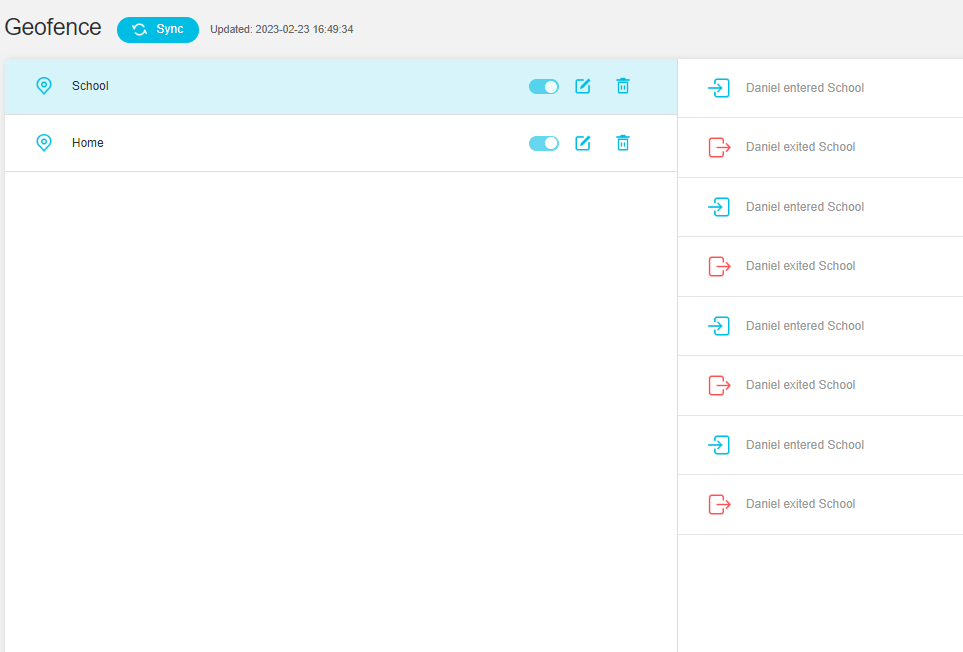The image size is (963, 652).
Task: Select the last 'Daniel exited School' text
Action: 800,504
